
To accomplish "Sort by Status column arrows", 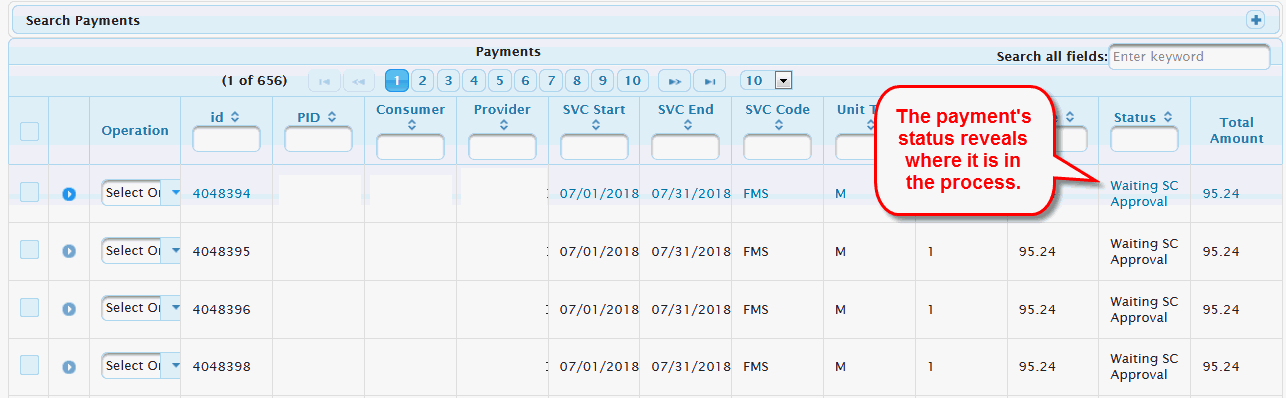I will 1168,117.
